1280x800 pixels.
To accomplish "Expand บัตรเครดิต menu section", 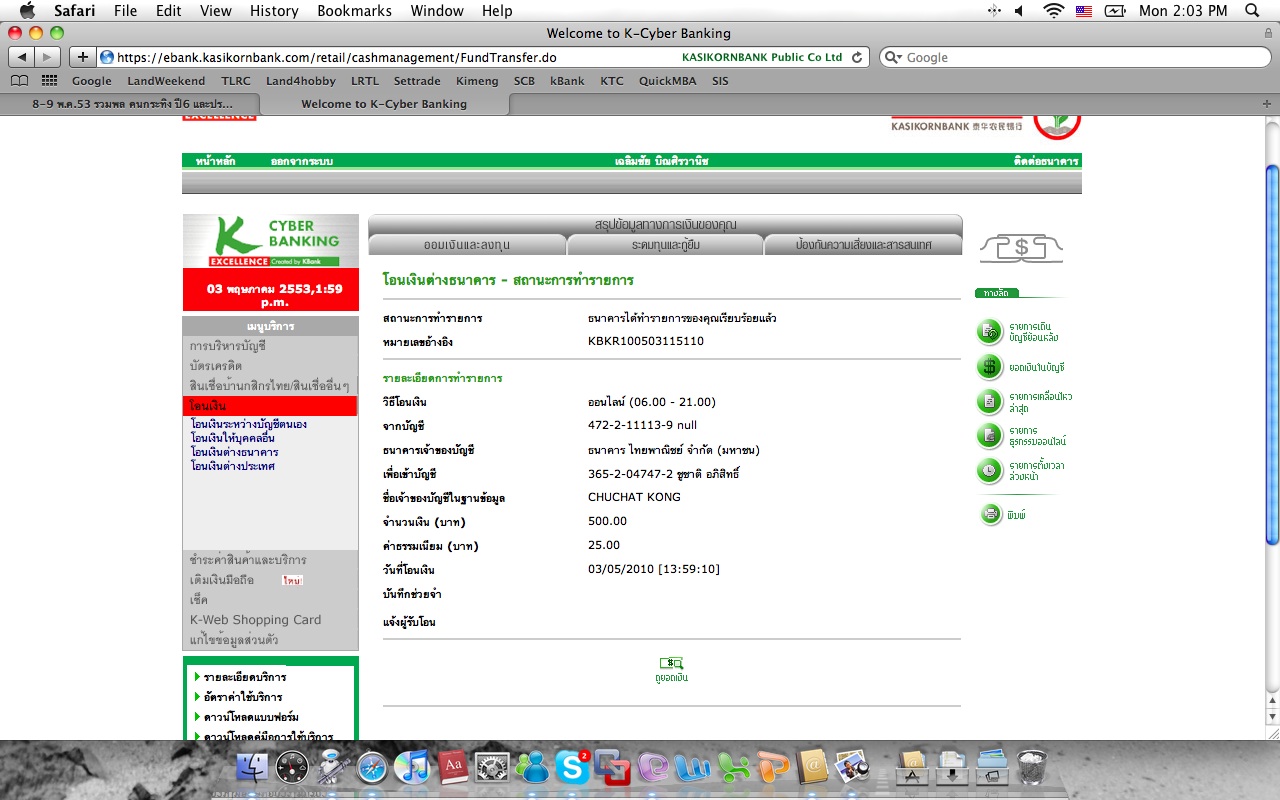I will pyautogui.click(x=216, y=366).
